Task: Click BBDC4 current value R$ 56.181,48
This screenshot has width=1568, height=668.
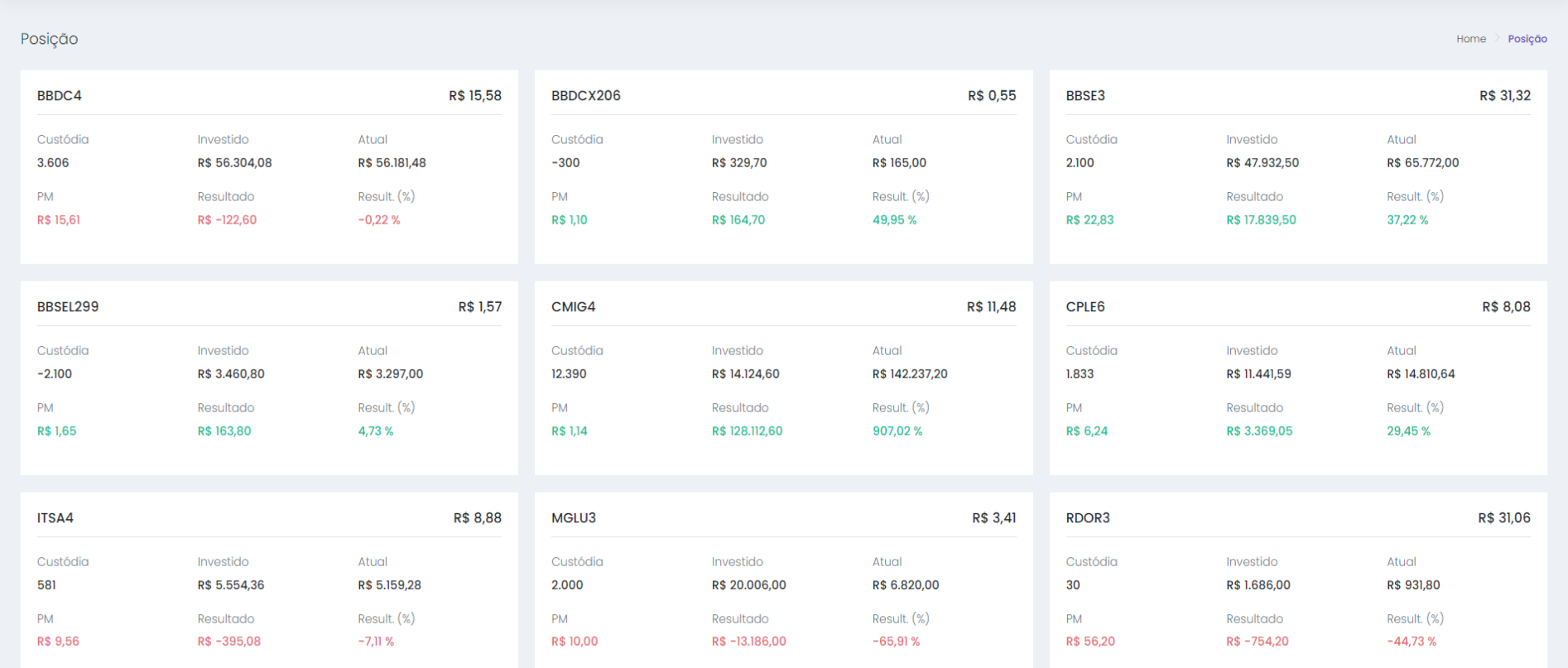Action: coord(392,163)
